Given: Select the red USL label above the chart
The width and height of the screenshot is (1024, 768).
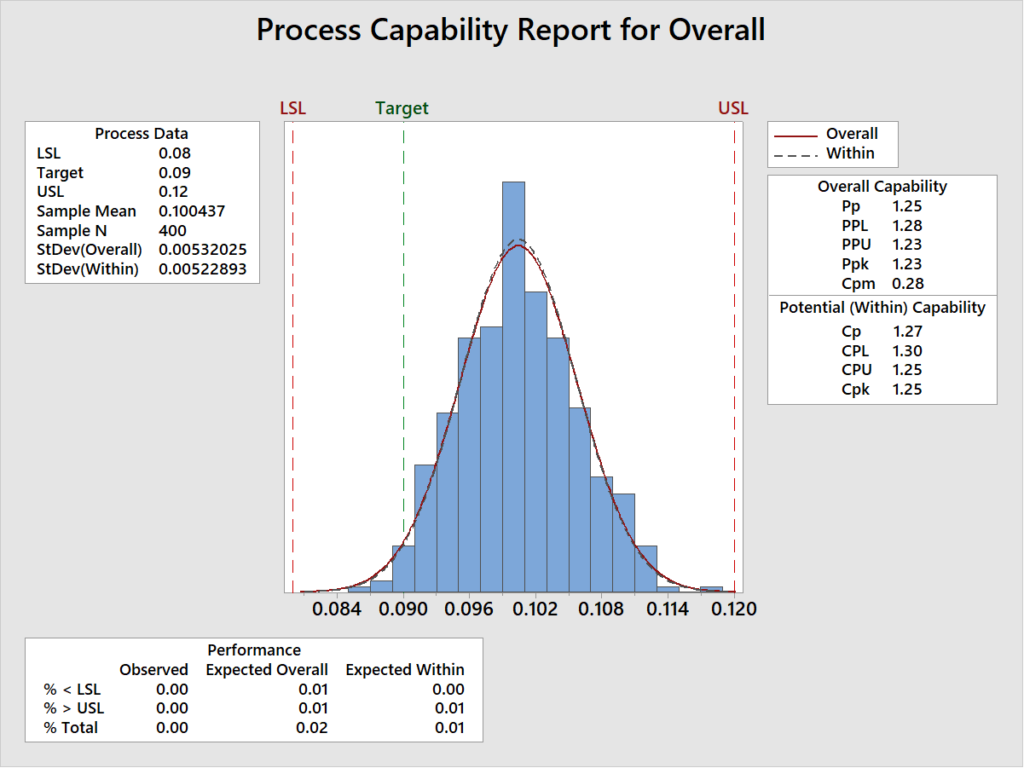Looking at the screenshot, I should [x=733, y=109].
